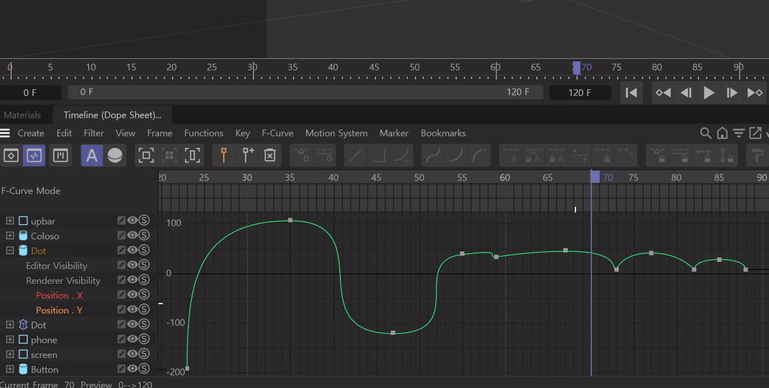Click the Frame Selected icon
This screenshot has height=388, width=769.
(169, 155)
